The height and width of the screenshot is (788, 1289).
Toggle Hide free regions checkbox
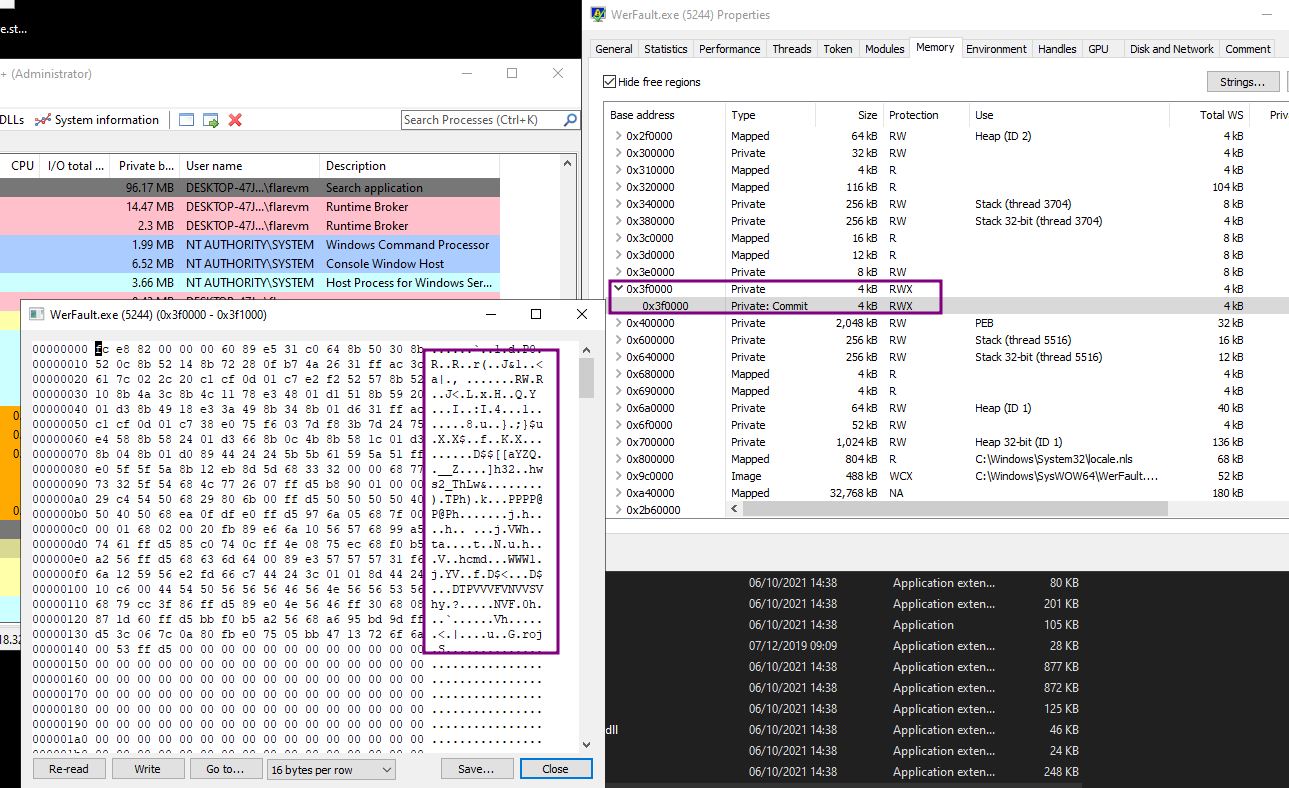pos(610,82)
